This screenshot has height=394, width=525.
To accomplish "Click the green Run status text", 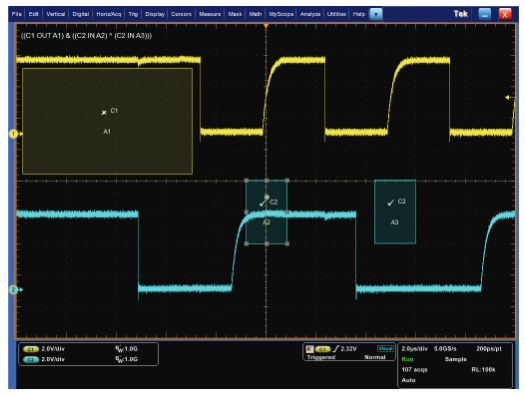I will (407, 359).
